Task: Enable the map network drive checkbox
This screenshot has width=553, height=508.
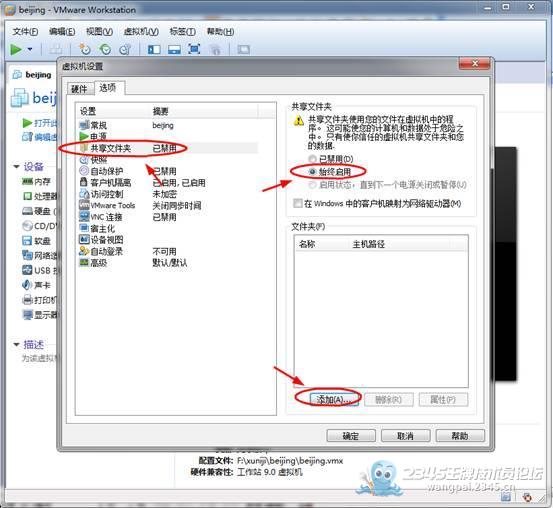Action: click(x=298, y=203)
